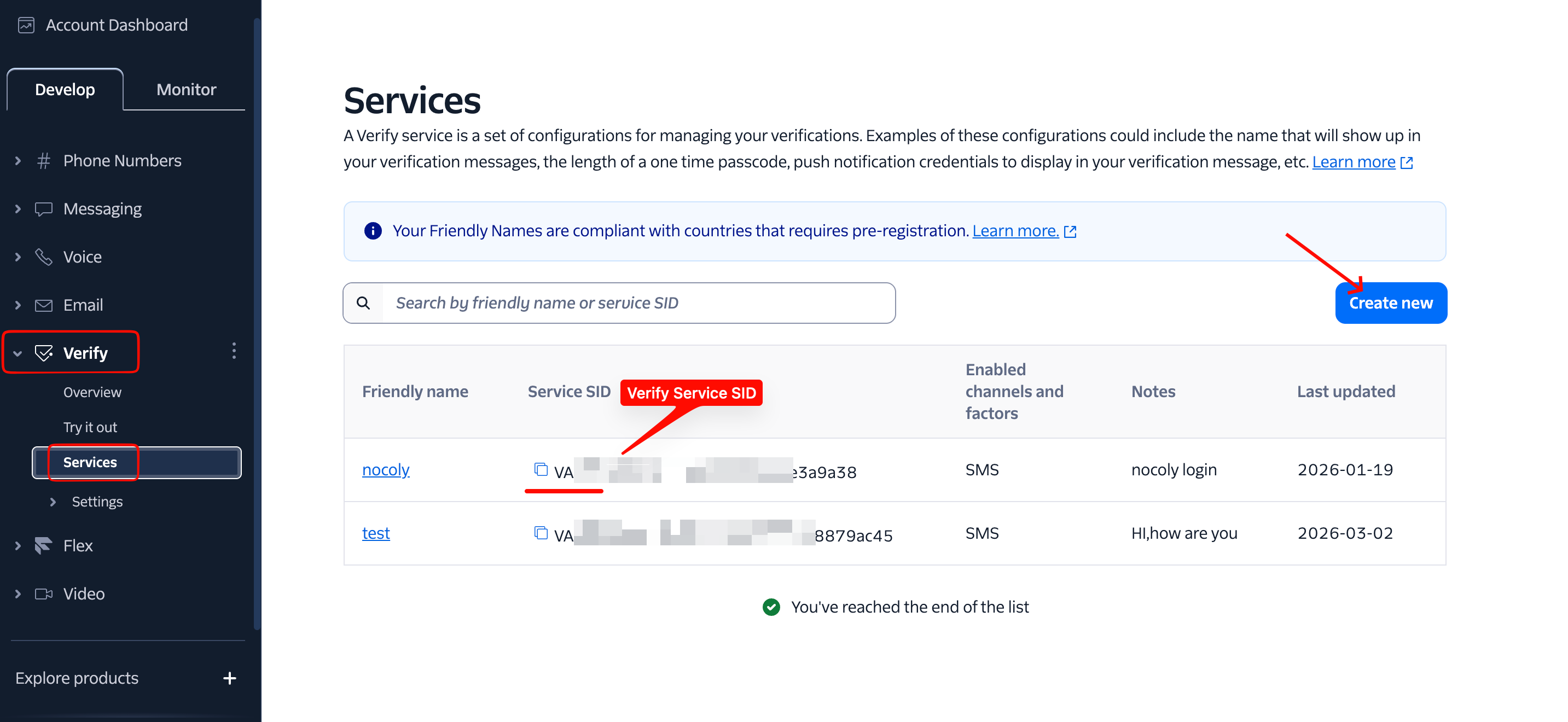This screenshot has height=722, width=1568.
Task: Click the Video camera icon
Action: pyautogui.click(x=43, y=593)
